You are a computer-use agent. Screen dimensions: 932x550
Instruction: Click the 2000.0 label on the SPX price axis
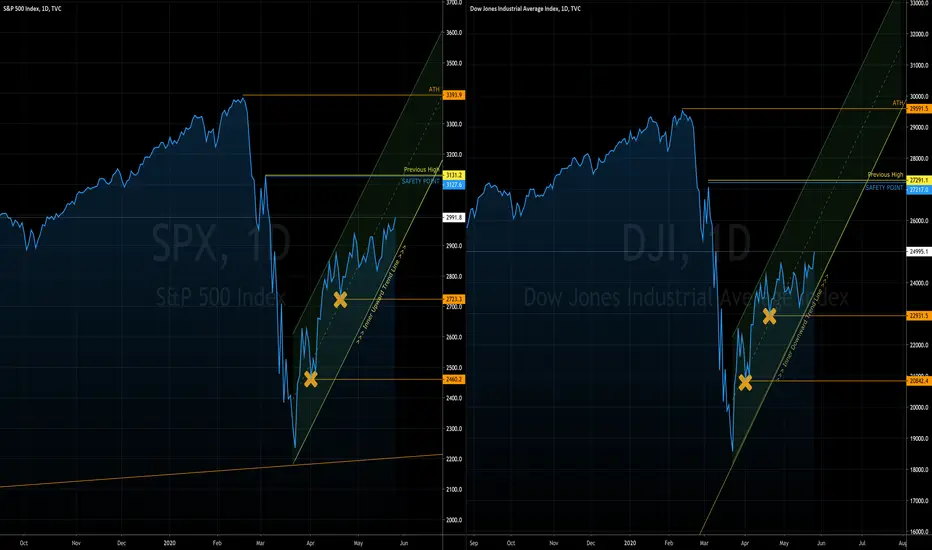pos(454,520)
